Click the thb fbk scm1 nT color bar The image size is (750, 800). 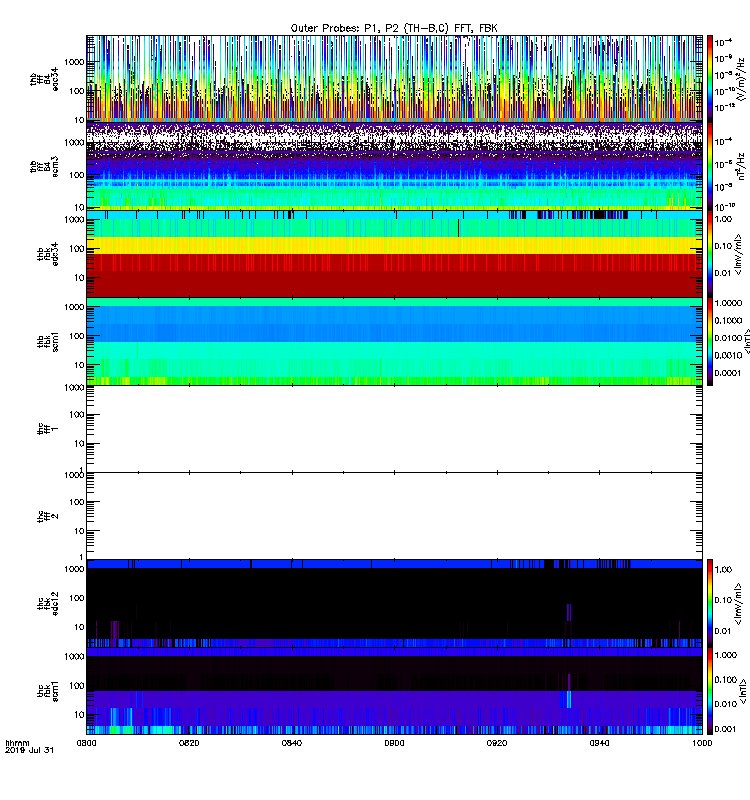click(710, 341)
